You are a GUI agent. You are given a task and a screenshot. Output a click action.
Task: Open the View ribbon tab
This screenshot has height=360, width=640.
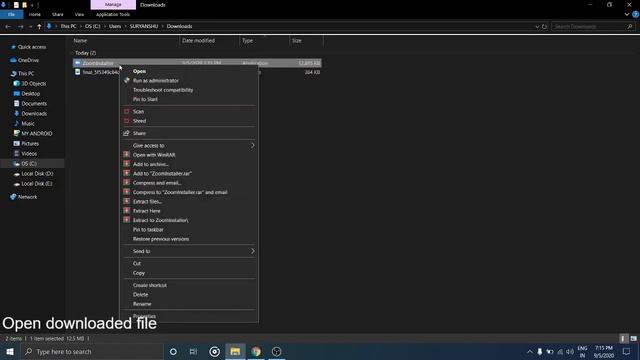tap(79, 14)
